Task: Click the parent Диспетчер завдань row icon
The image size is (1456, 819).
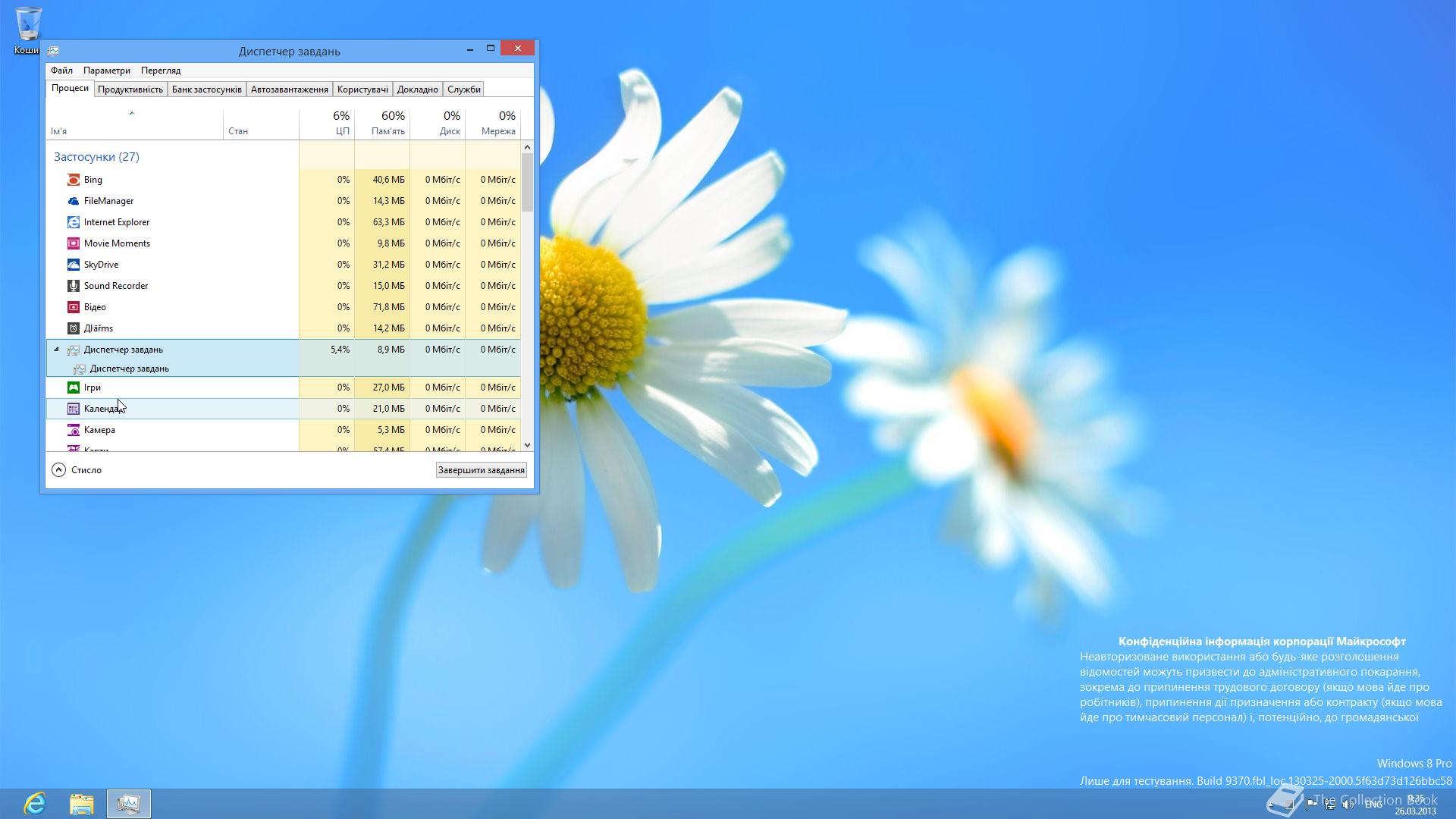Action: [x=74, y=350]
